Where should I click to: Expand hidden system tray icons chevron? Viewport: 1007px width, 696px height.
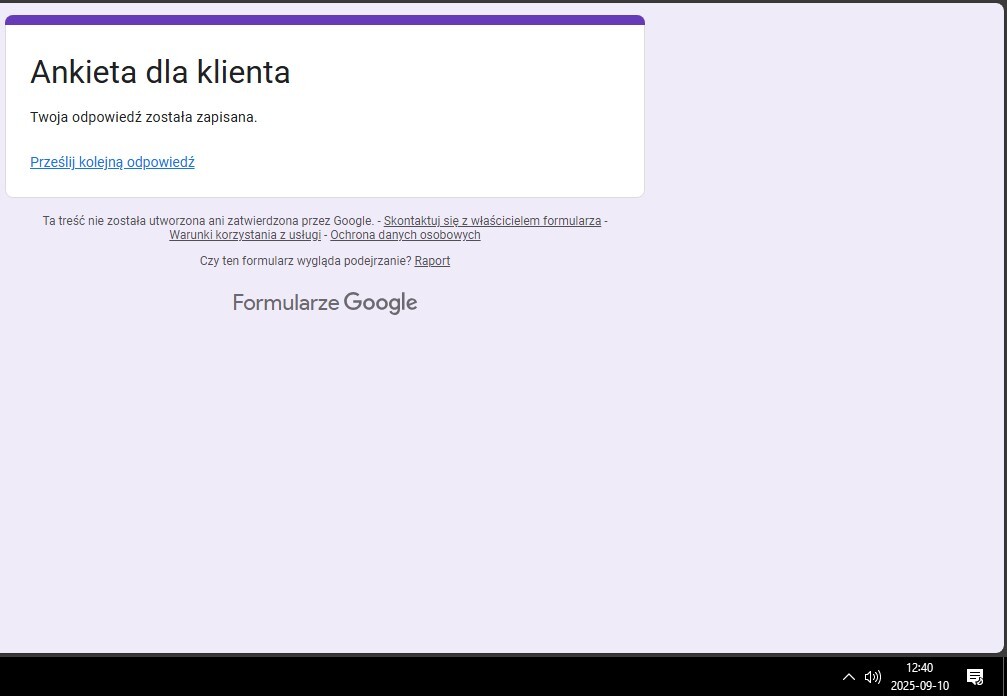(x=849, y=677)
